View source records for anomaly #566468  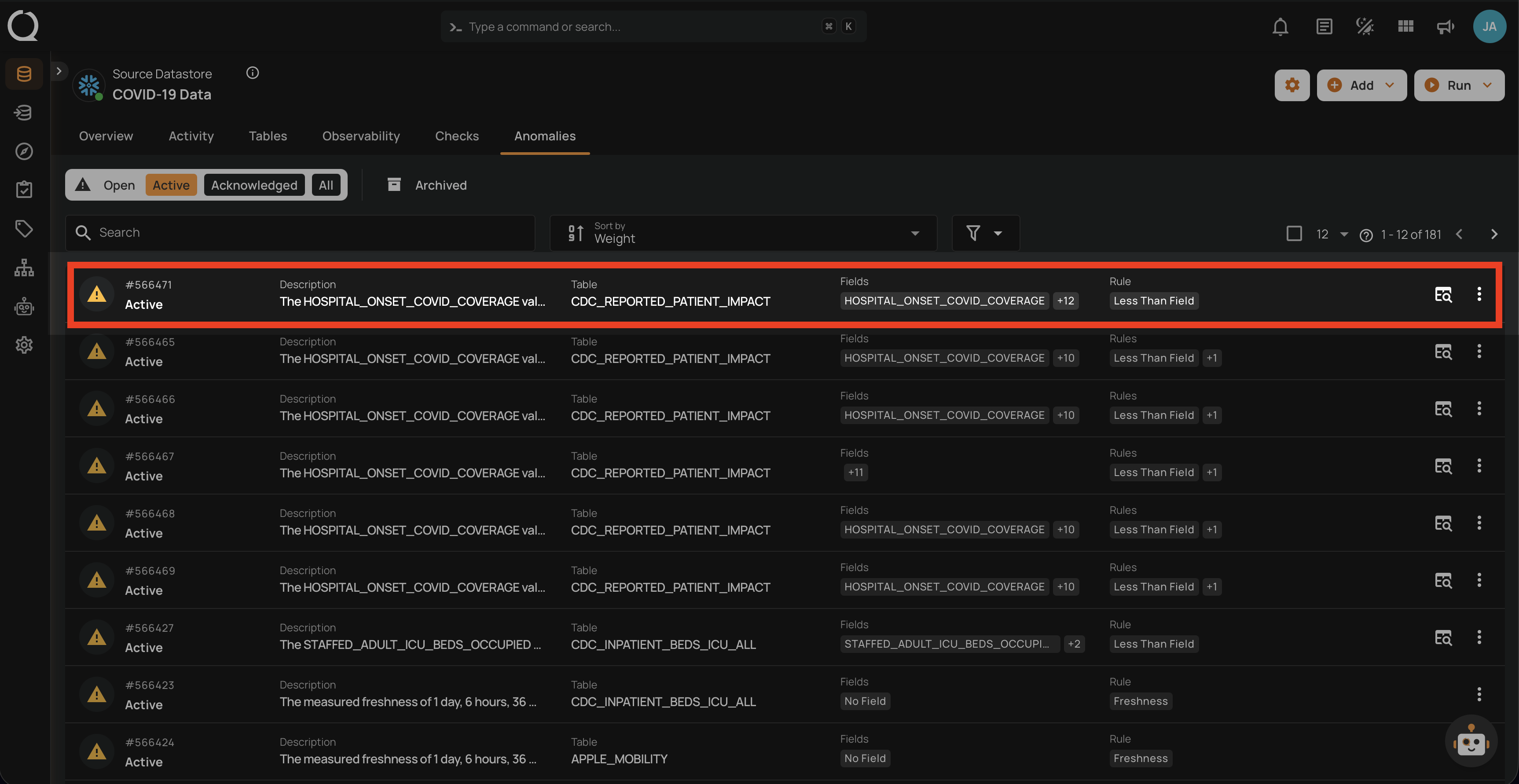[x=1442, y=523]
